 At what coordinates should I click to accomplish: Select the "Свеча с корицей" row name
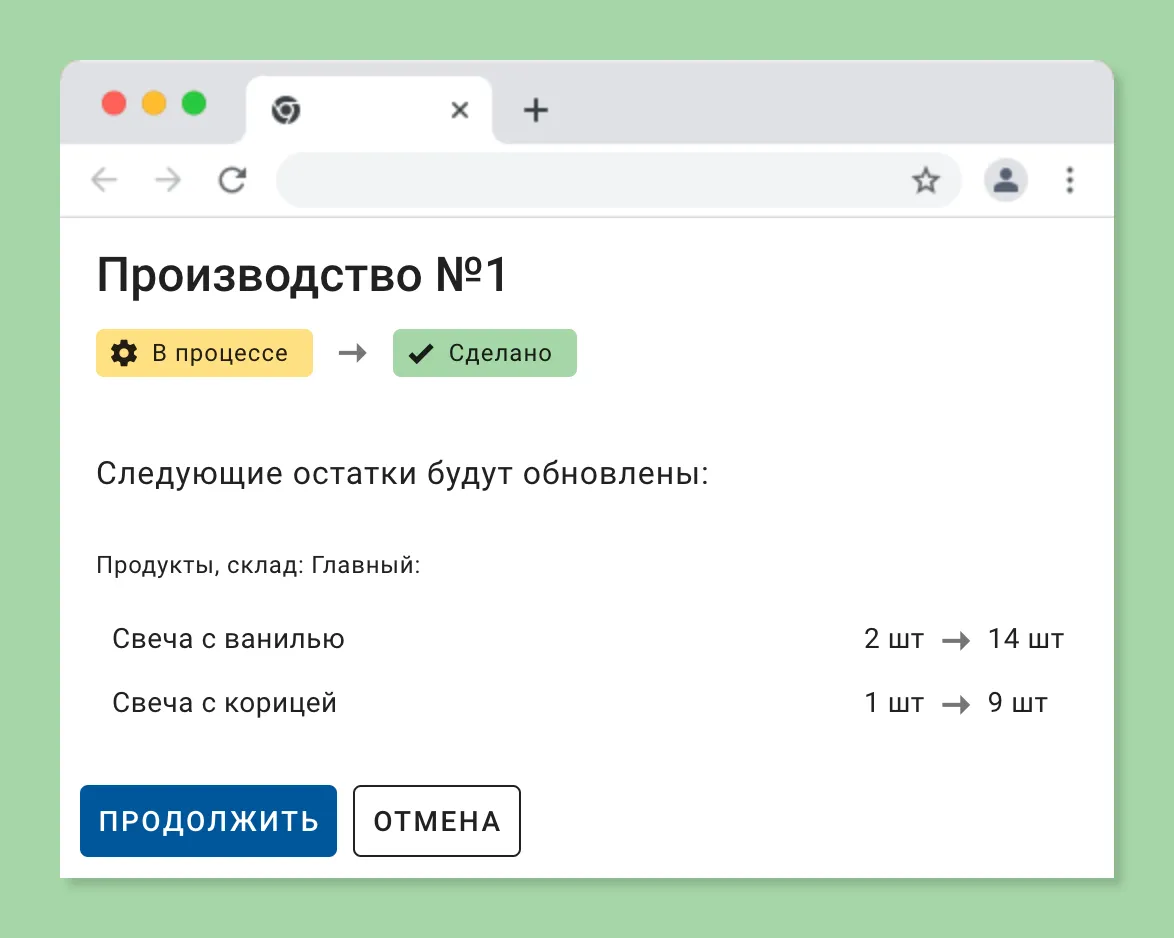pyautogui.click(x=225, y=703)
